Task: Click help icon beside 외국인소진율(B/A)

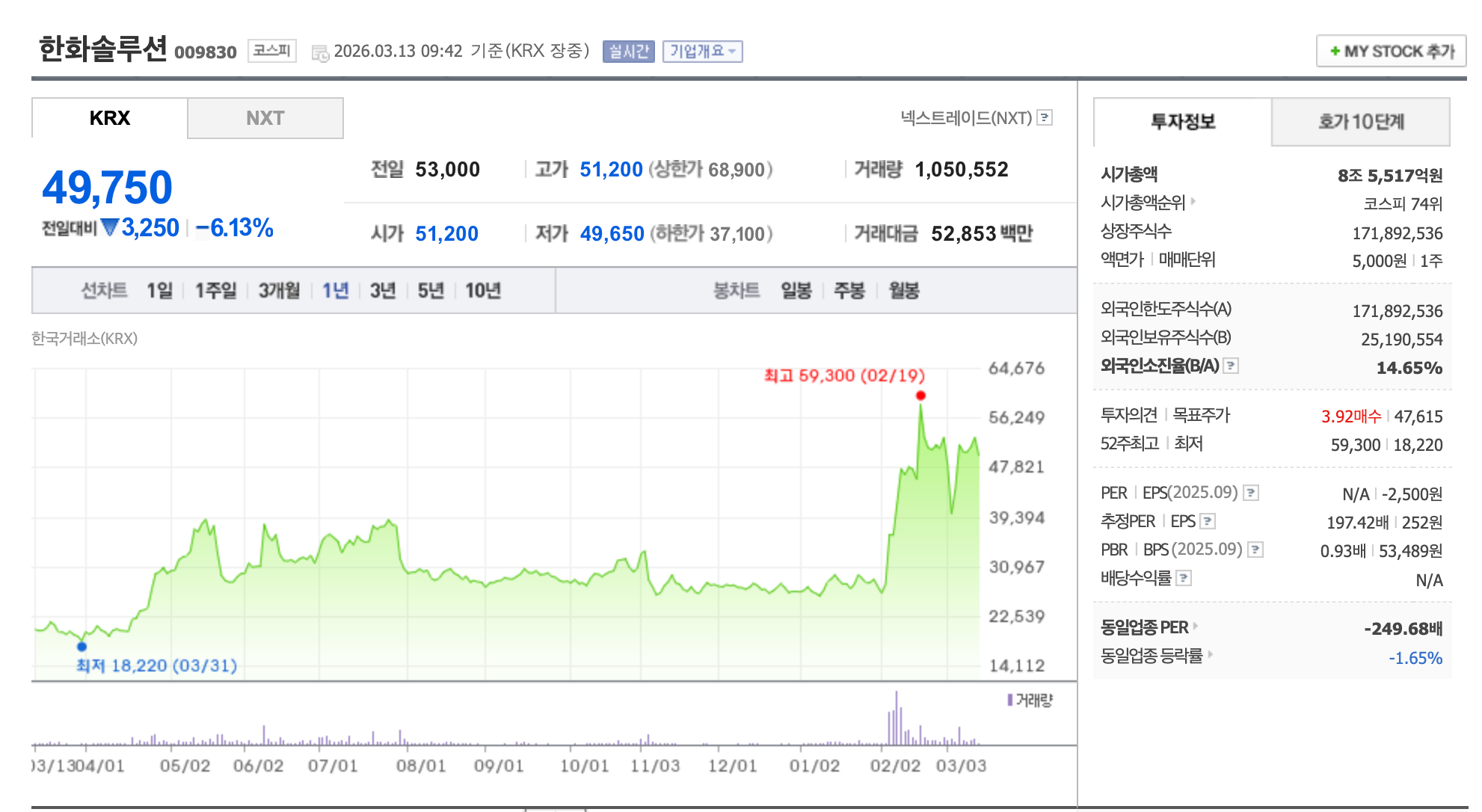Action: point(1231,366)
